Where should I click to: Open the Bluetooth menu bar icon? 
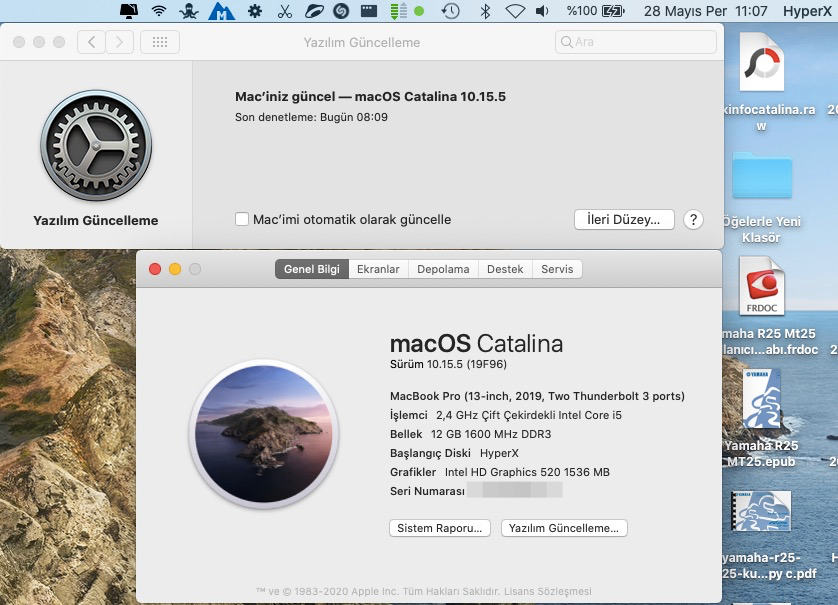pyautogui.click(x=485, y=12)
